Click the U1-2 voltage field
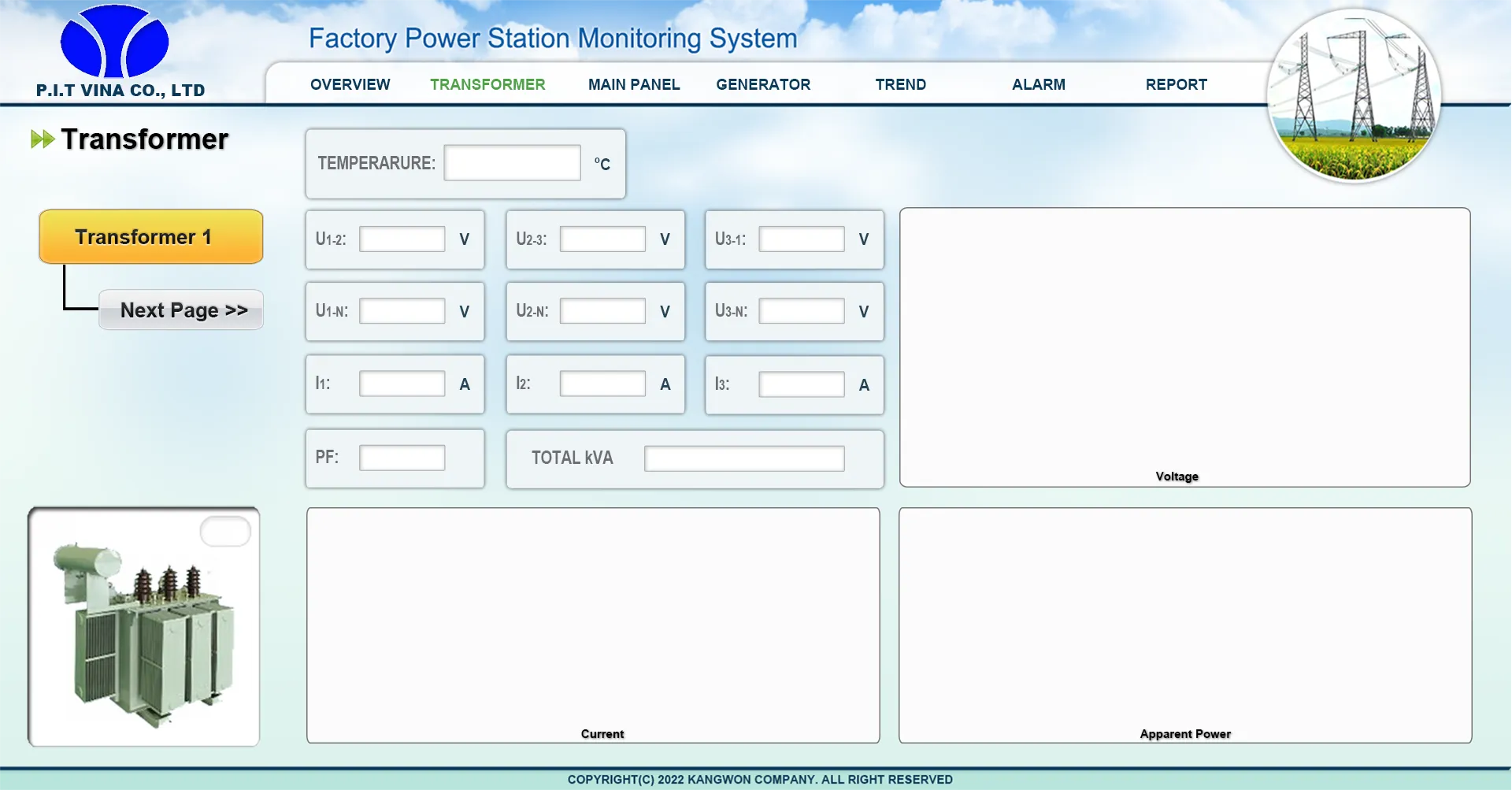The image size is (1512, 790). [x=402, y=239]
